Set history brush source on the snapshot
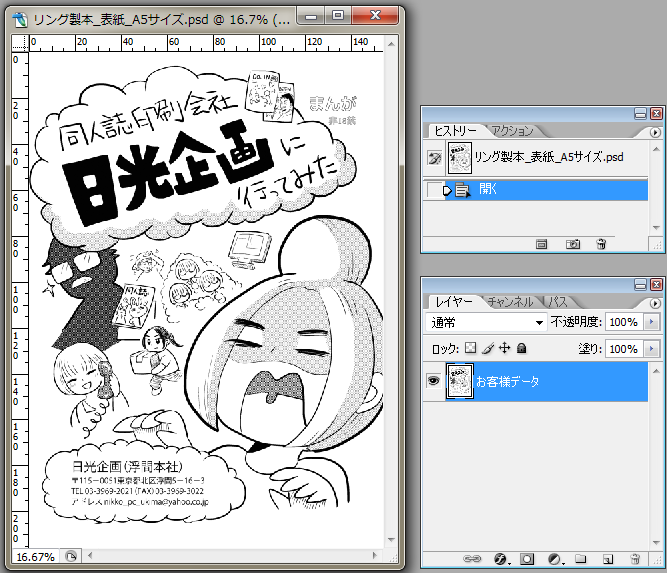This screenshot has height=573, width=667. 434,158
